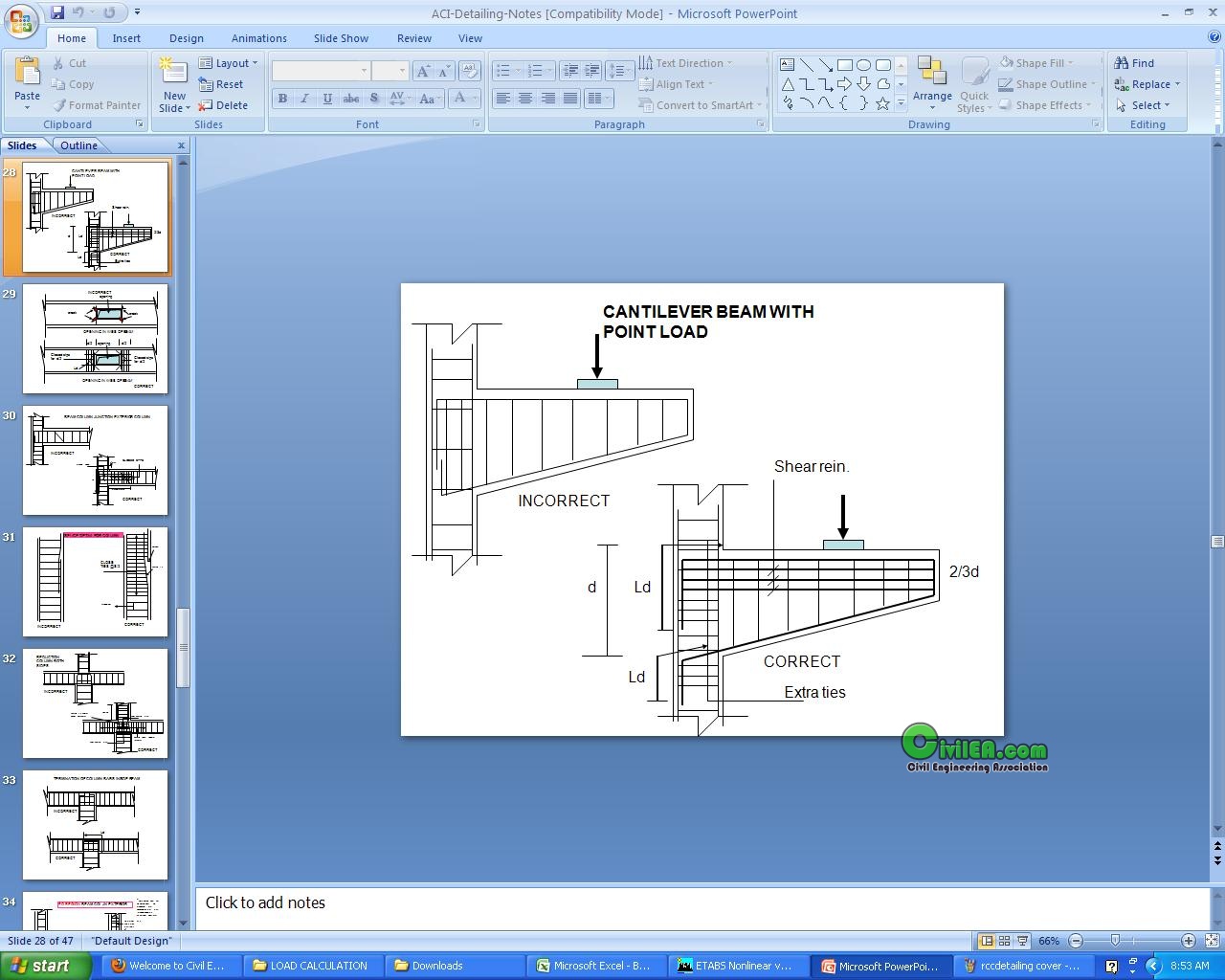Toggle Italic formatting
This screenshot has width=1225, height=980.
304,99
